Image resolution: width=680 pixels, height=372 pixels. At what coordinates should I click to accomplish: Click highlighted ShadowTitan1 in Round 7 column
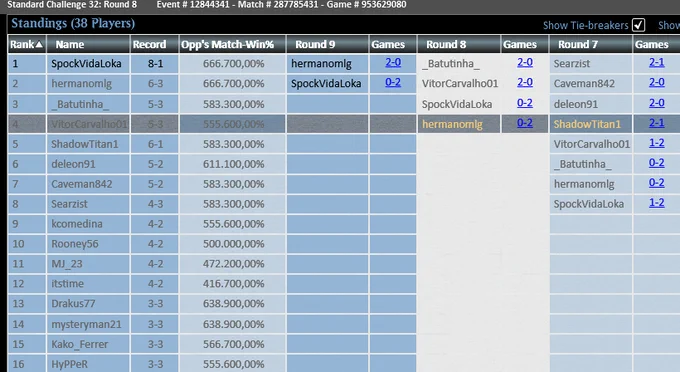coord(587,124)
